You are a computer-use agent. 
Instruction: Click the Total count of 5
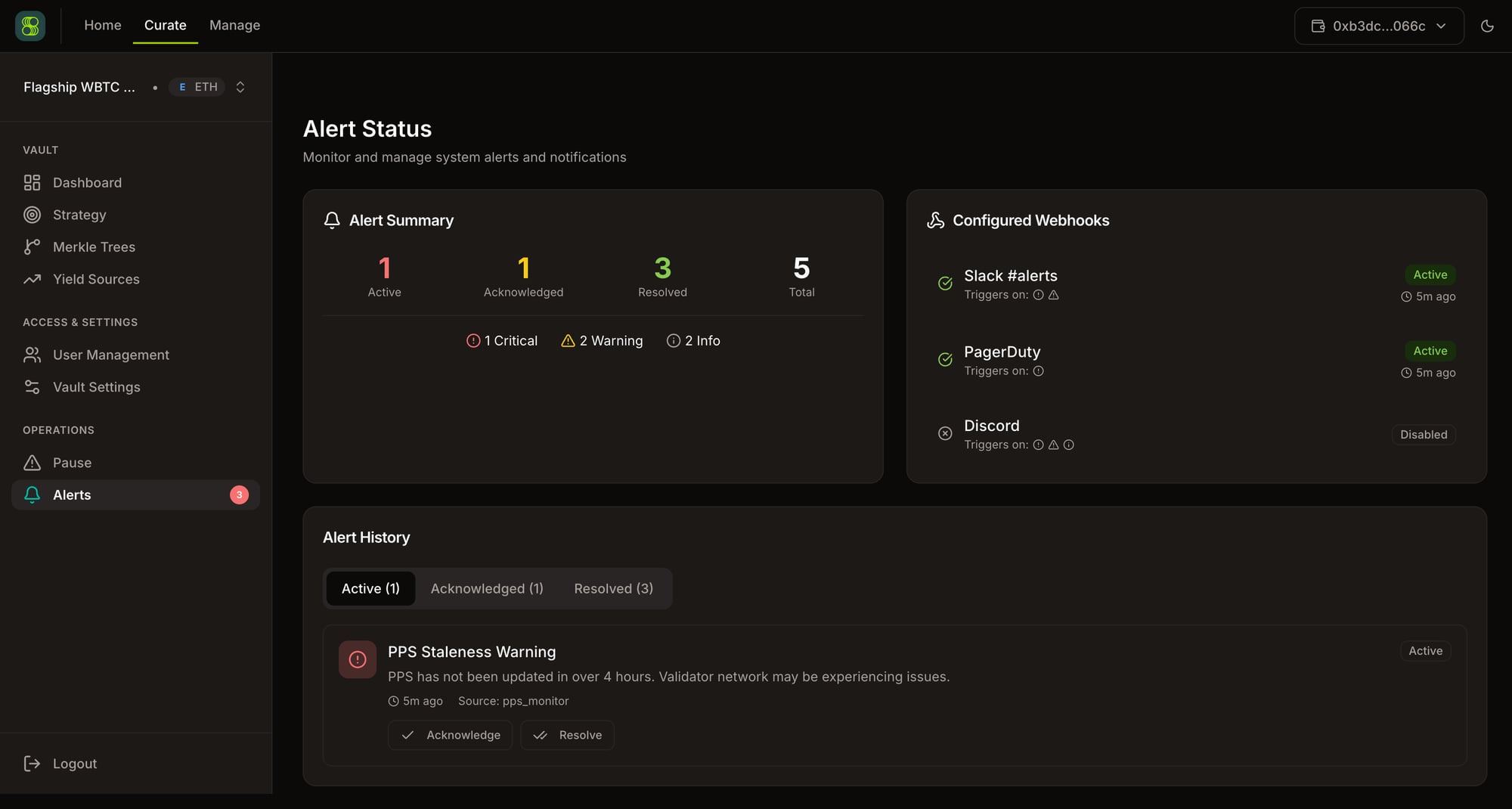point(801,268)
